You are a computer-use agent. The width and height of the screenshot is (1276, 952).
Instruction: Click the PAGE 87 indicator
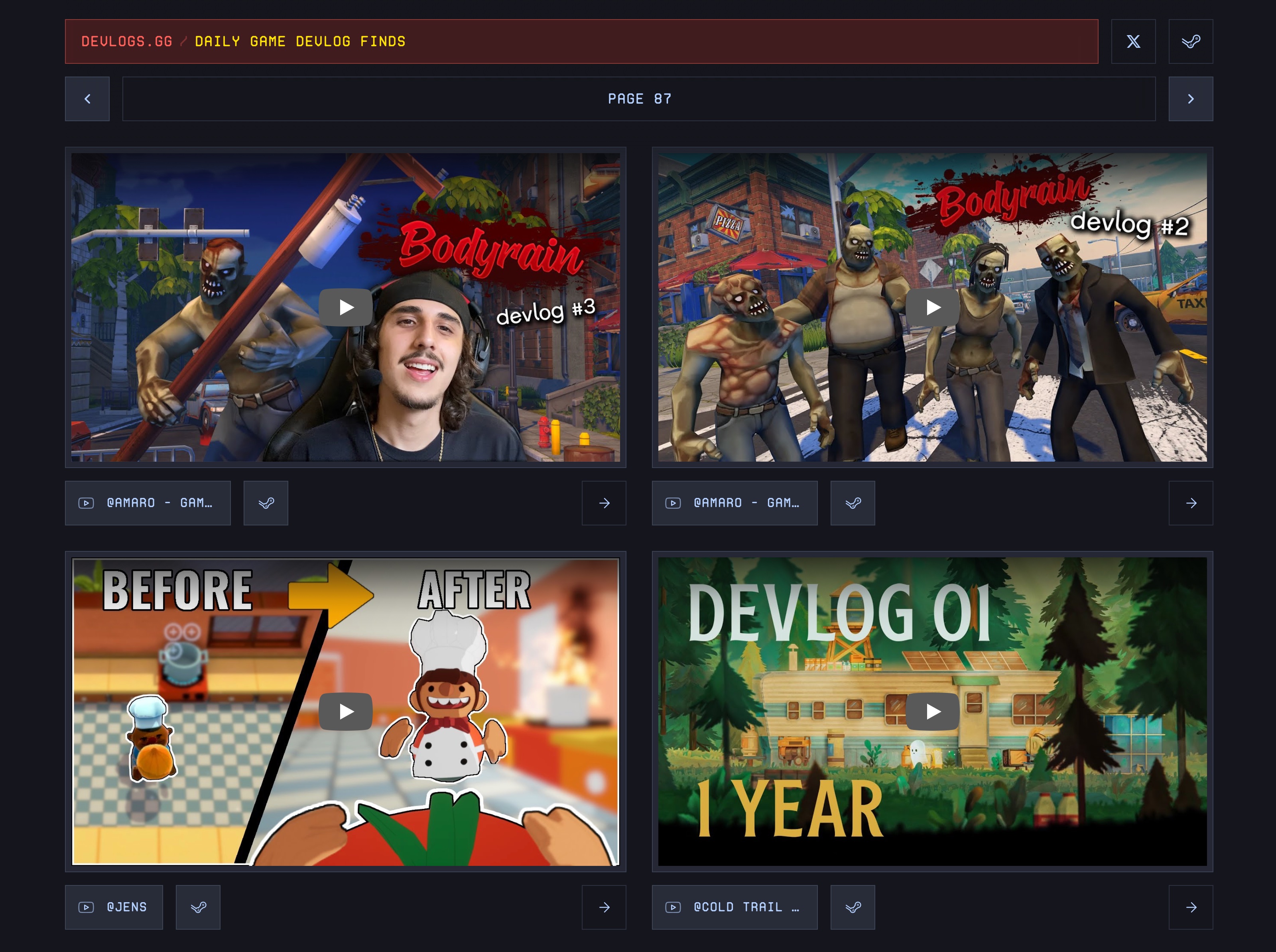tap(639, 99)
